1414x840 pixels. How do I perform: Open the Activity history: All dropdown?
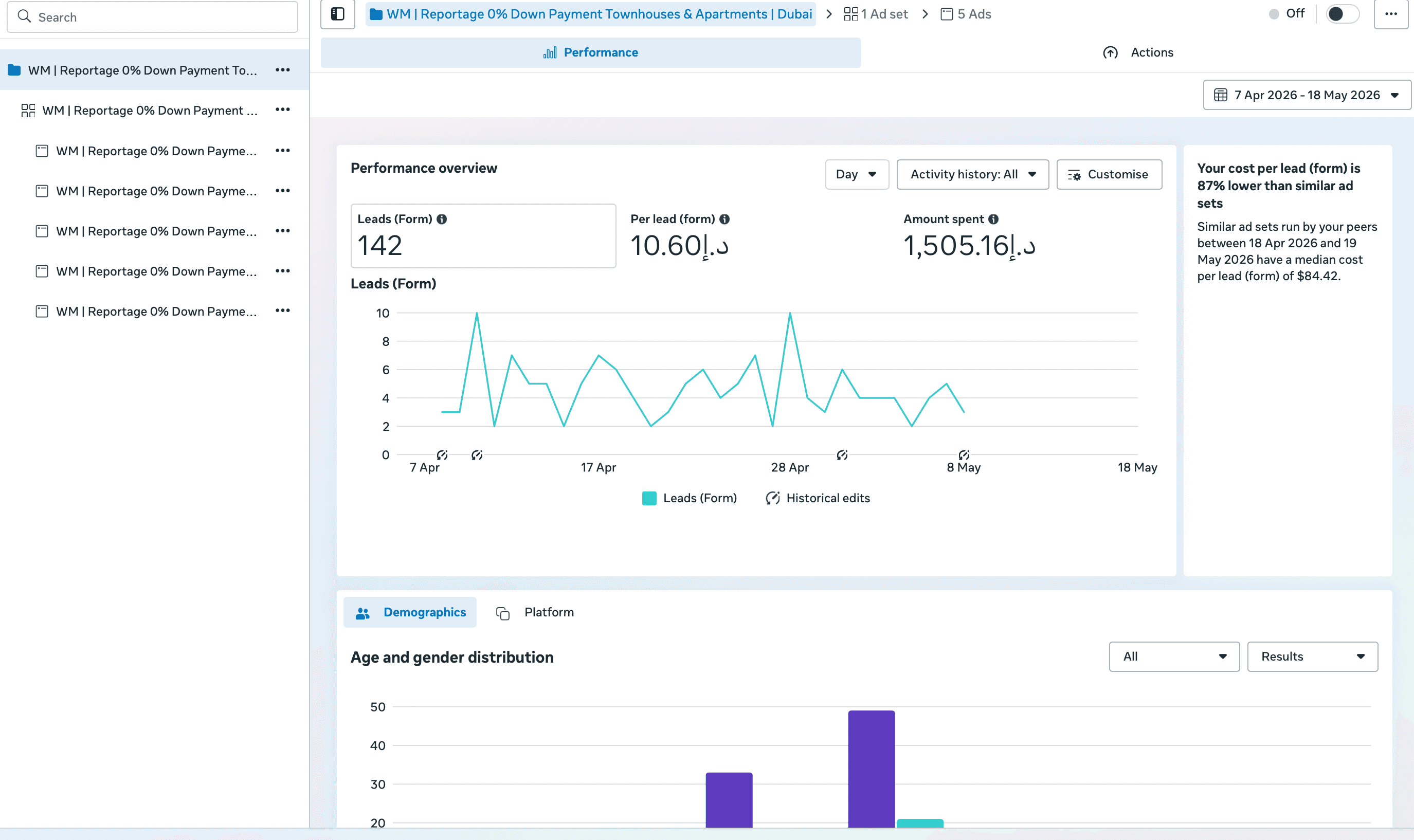(972, 174)
